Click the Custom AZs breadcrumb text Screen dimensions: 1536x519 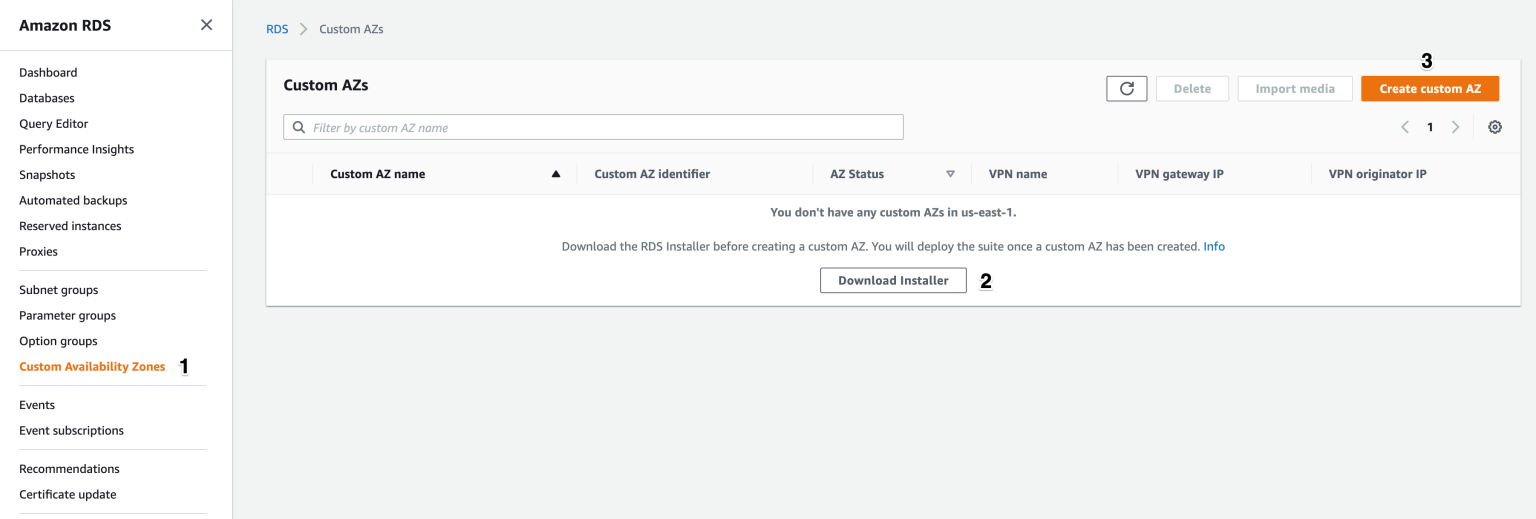click(x=351, y=29)
